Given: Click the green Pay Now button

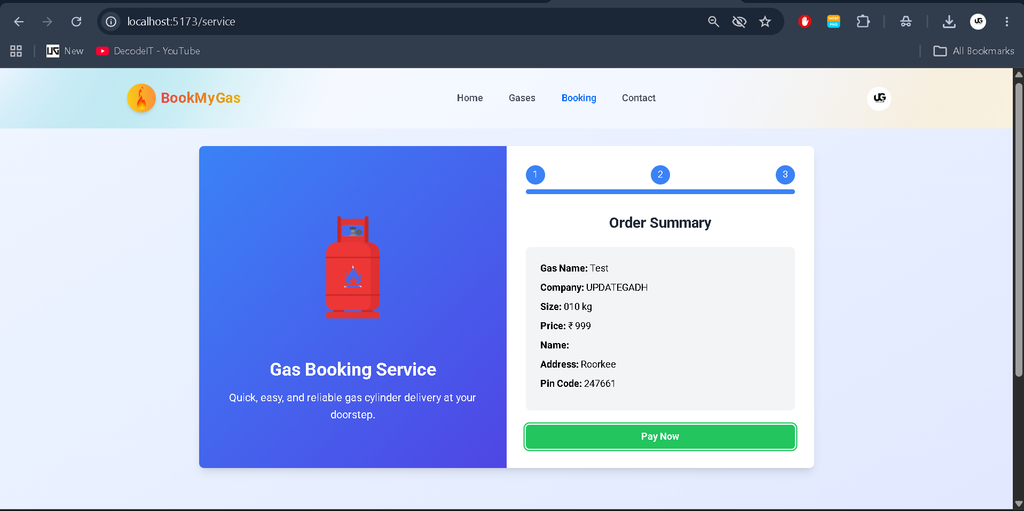Looking at the screenshot, I should click(660, 437).
